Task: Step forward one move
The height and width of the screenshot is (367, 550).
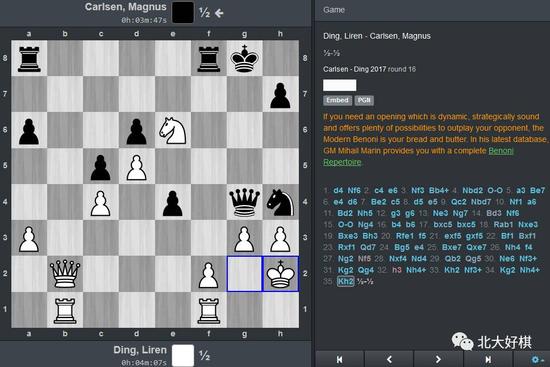Action: [438, 359]
